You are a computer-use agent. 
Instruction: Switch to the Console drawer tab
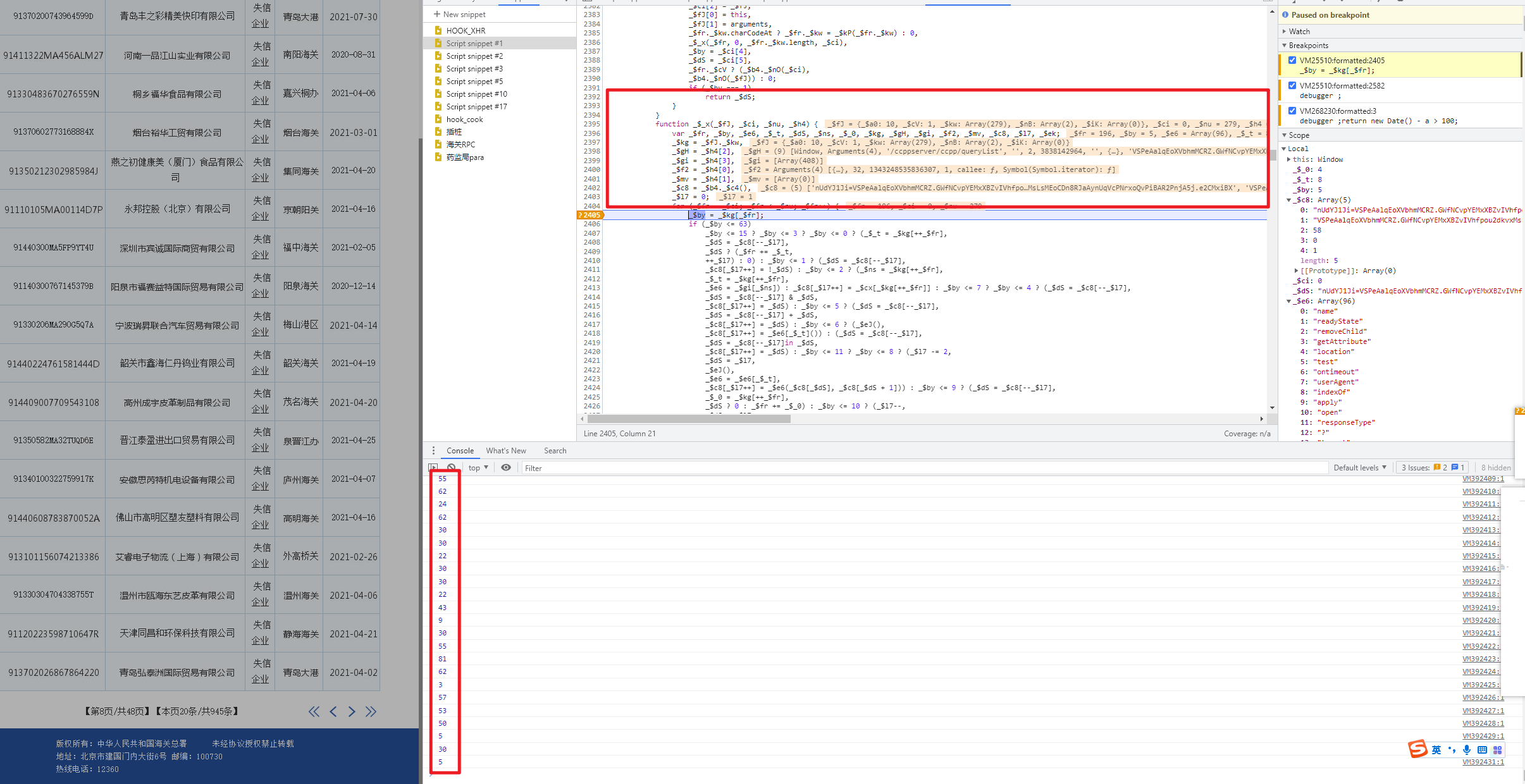coord(460,451)
